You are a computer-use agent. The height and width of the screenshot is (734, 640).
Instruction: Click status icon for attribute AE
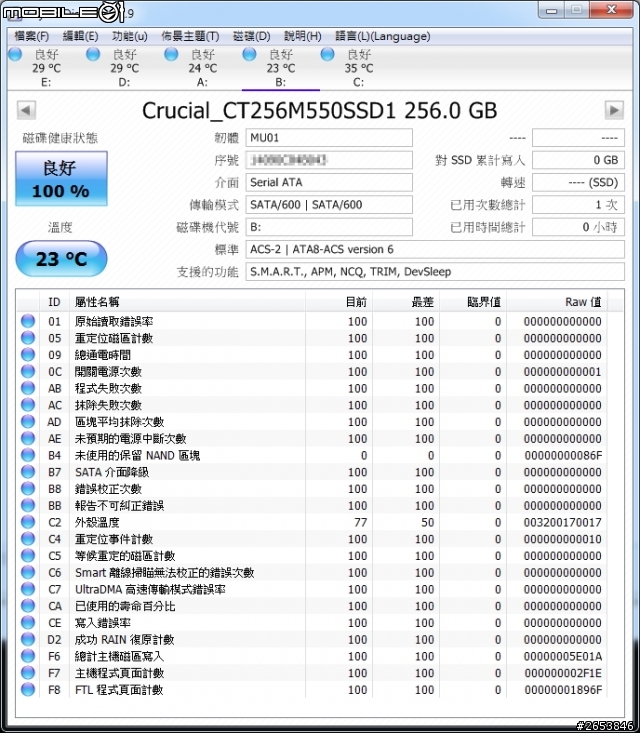(28, 438)
